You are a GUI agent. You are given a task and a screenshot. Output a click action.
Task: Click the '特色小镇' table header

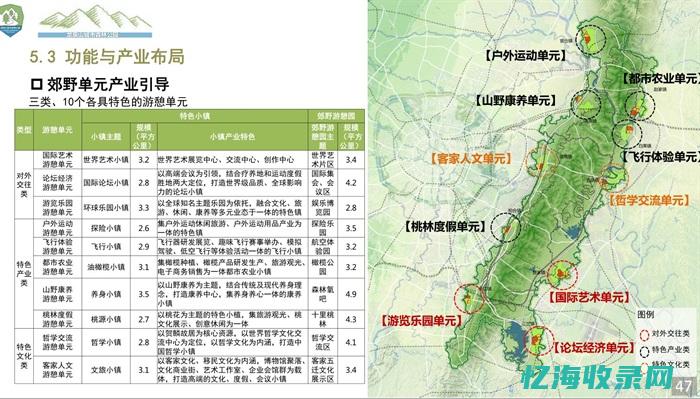click(195, 116)
